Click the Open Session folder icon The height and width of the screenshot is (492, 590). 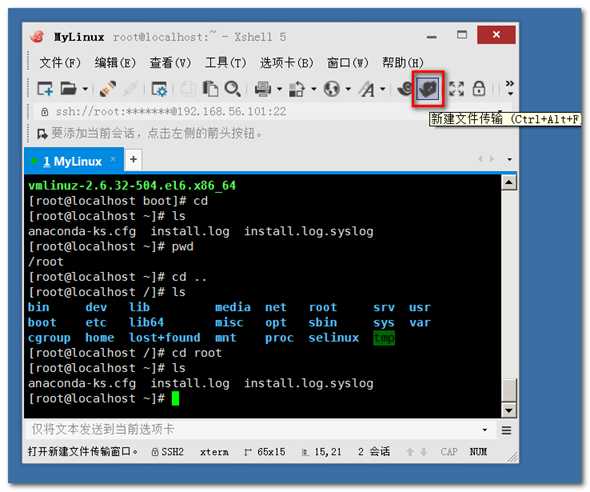click(68, 89)
